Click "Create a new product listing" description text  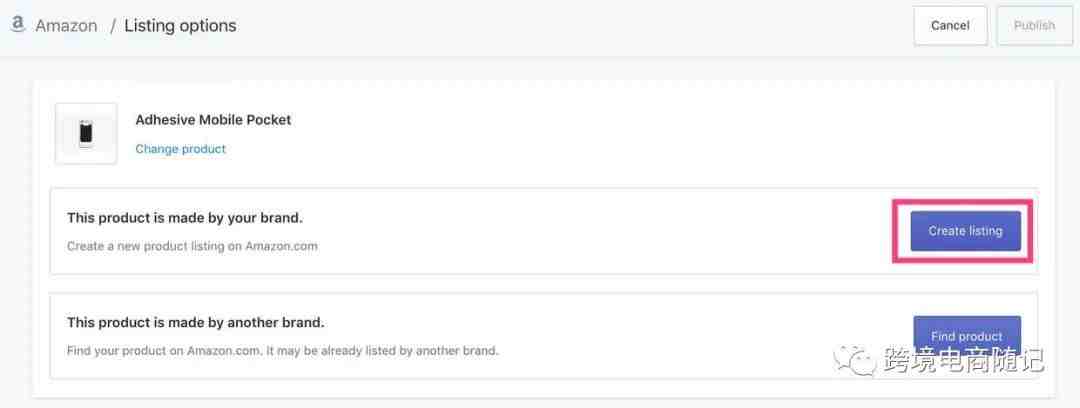pos(192,245)
